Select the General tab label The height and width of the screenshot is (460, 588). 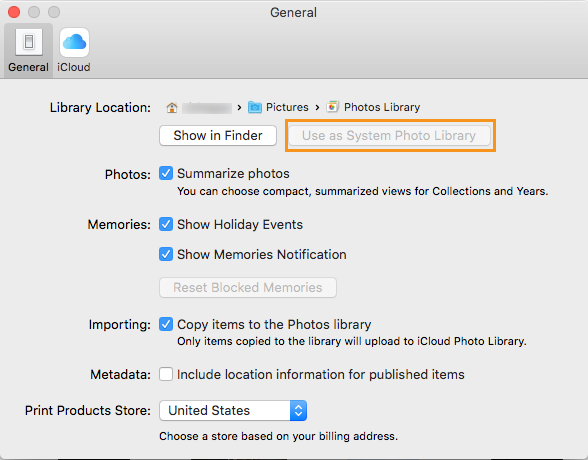point(28,67)
